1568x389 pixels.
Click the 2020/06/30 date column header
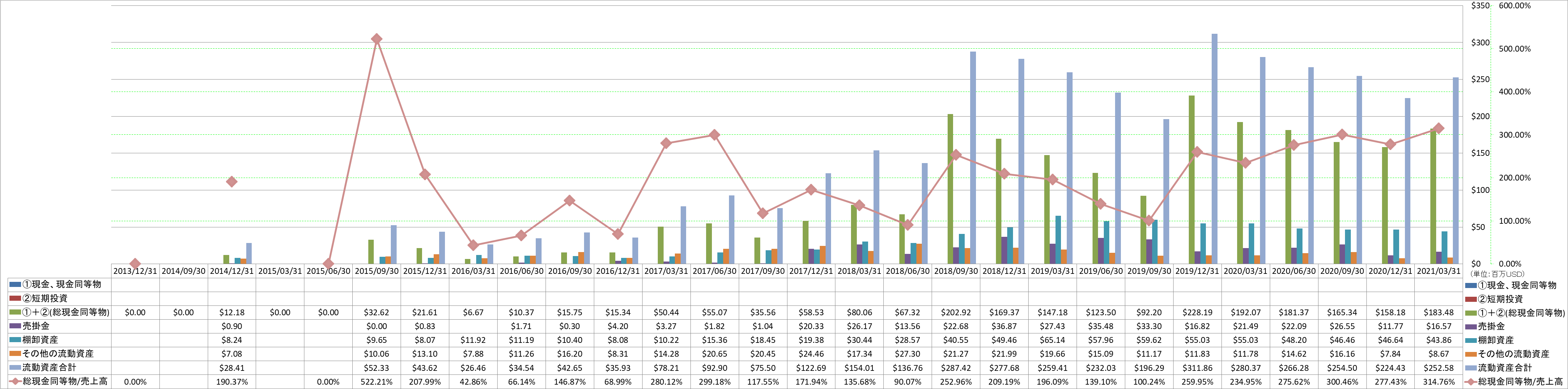[1294, 271]
